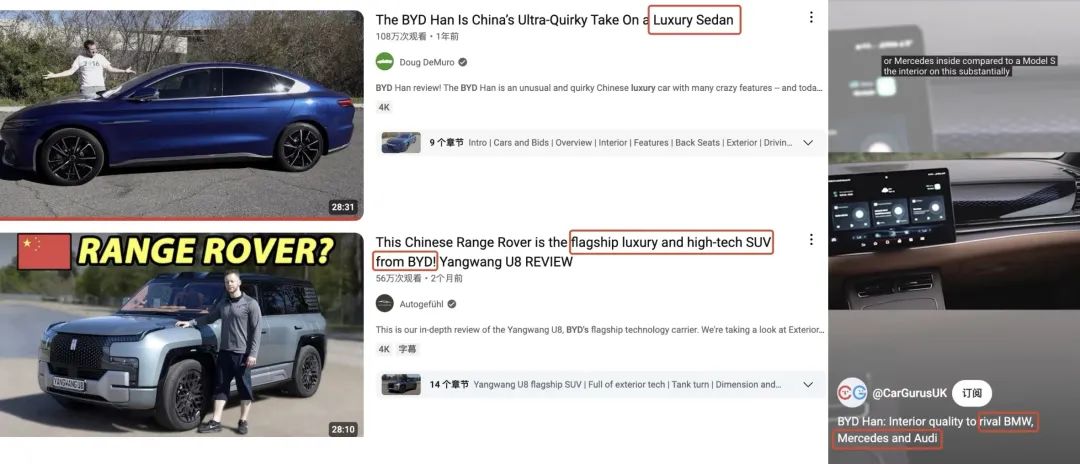Open the BYD Han blue sedan video thumbnail
Screen dimensions: 1080x464
point(181,115)
